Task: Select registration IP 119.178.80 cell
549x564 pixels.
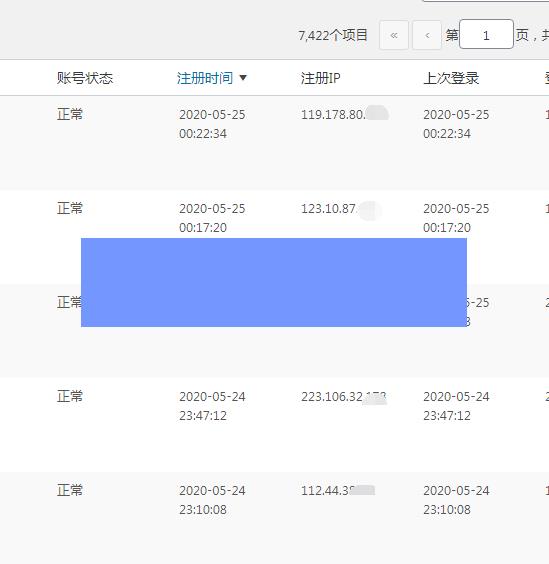Action: [345, 114]
